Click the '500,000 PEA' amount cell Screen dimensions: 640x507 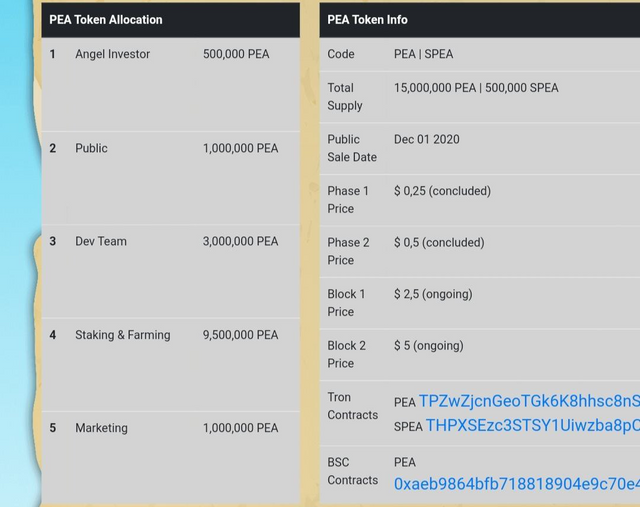tap(236, 54)
